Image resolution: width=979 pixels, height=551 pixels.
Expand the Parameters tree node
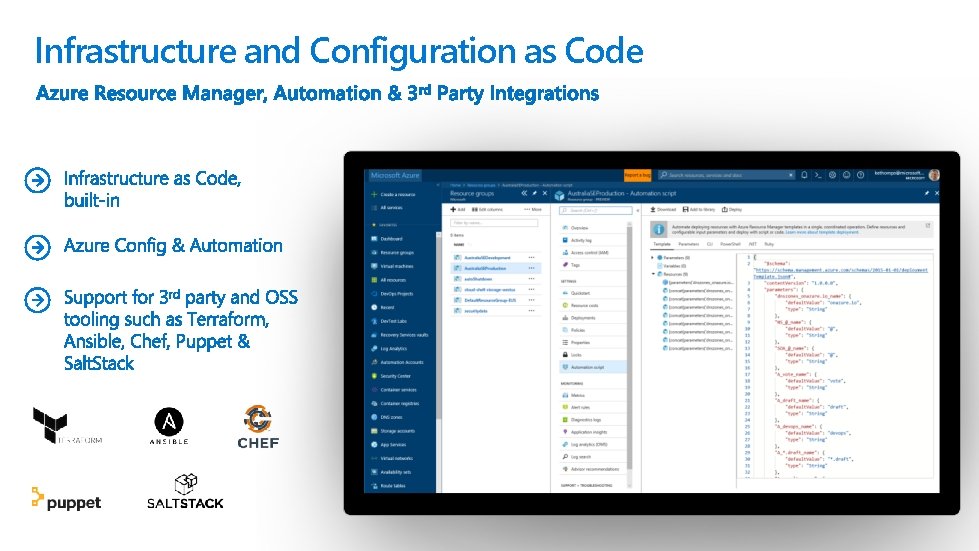[x=652, y=257]
